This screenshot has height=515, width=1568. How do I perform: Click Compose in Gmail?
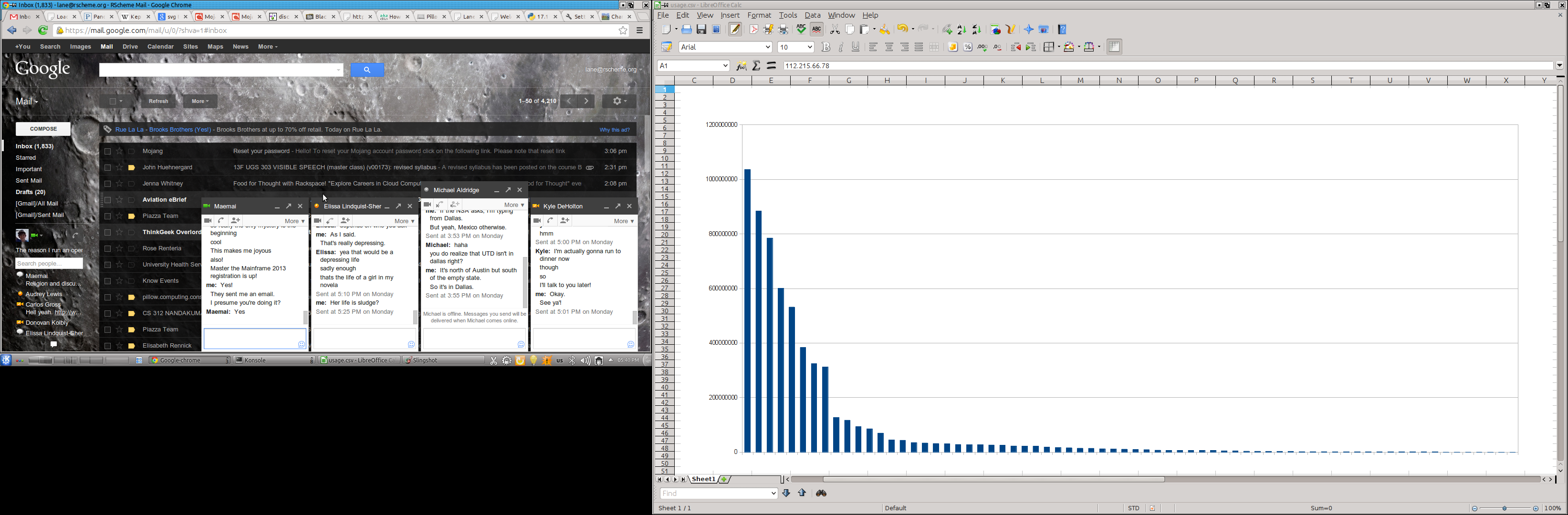tap(43, 129)
